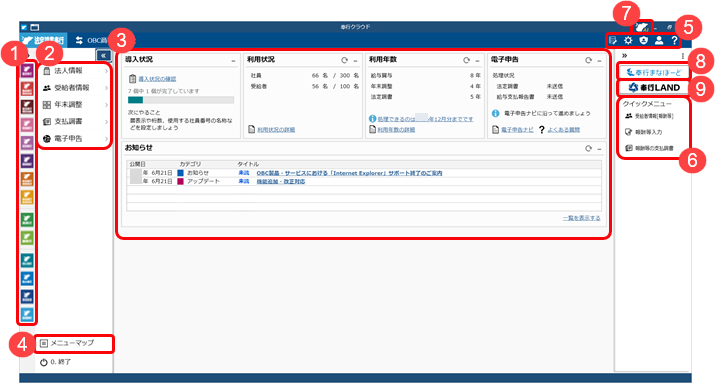Viewport: 715px width, 383px height.
Task: Click the 奉行LAND button
Action: coord(654,88)
